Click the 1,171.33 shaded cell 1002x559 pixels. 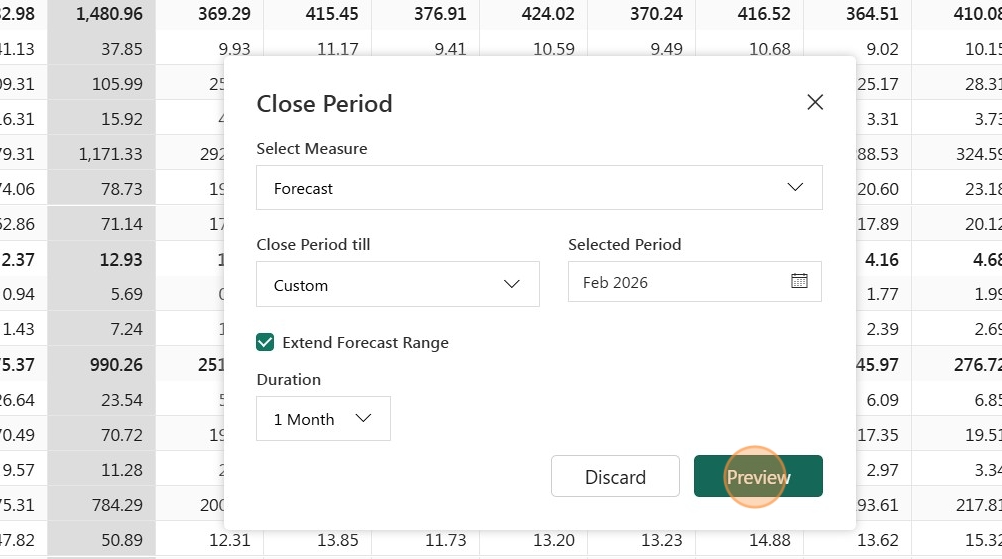click(x=102, y=154)
